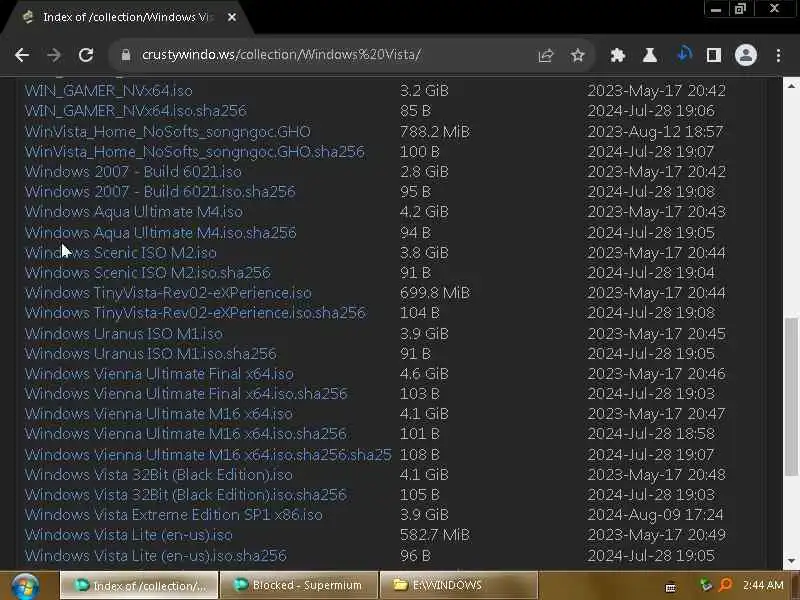Download Windows Scenic ISO M2.iso
Screen dimensions: 800x600
[x=120, y=253]
